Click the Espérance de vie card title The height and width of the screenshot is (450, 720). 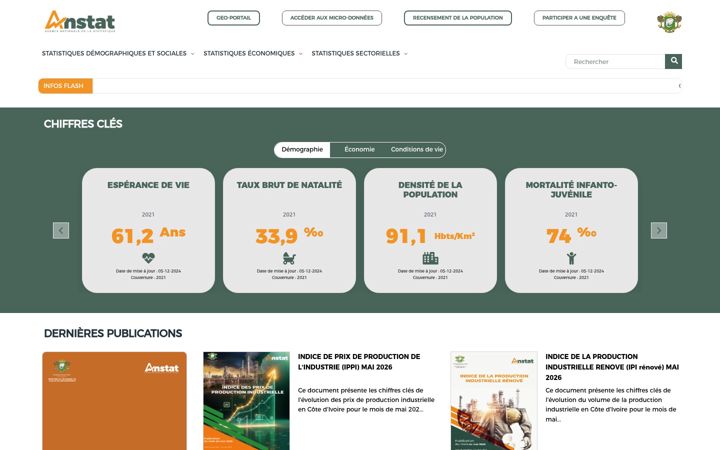pos(148,185)
